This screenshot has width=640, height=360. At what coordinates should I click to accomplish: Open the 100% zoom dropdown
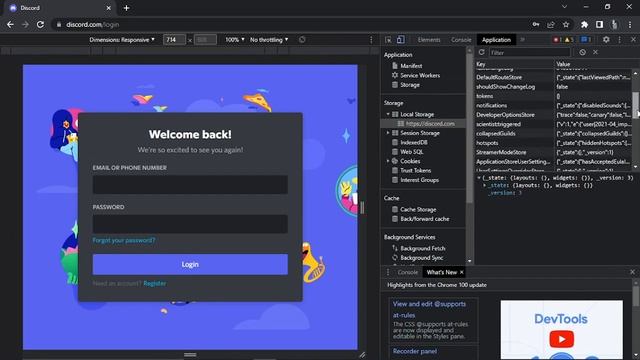(235, 40)
